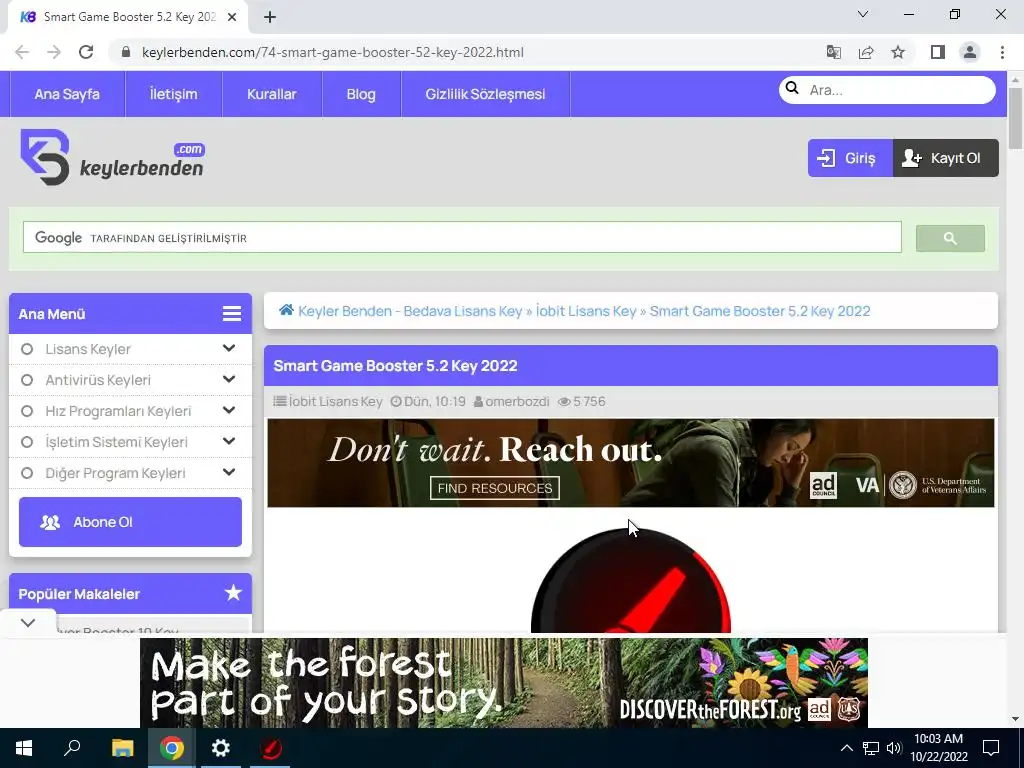Select the İşletim Sistemi Keyleri circle
This screenshot has height=768, width=1024.
click(x=27, y=442)
